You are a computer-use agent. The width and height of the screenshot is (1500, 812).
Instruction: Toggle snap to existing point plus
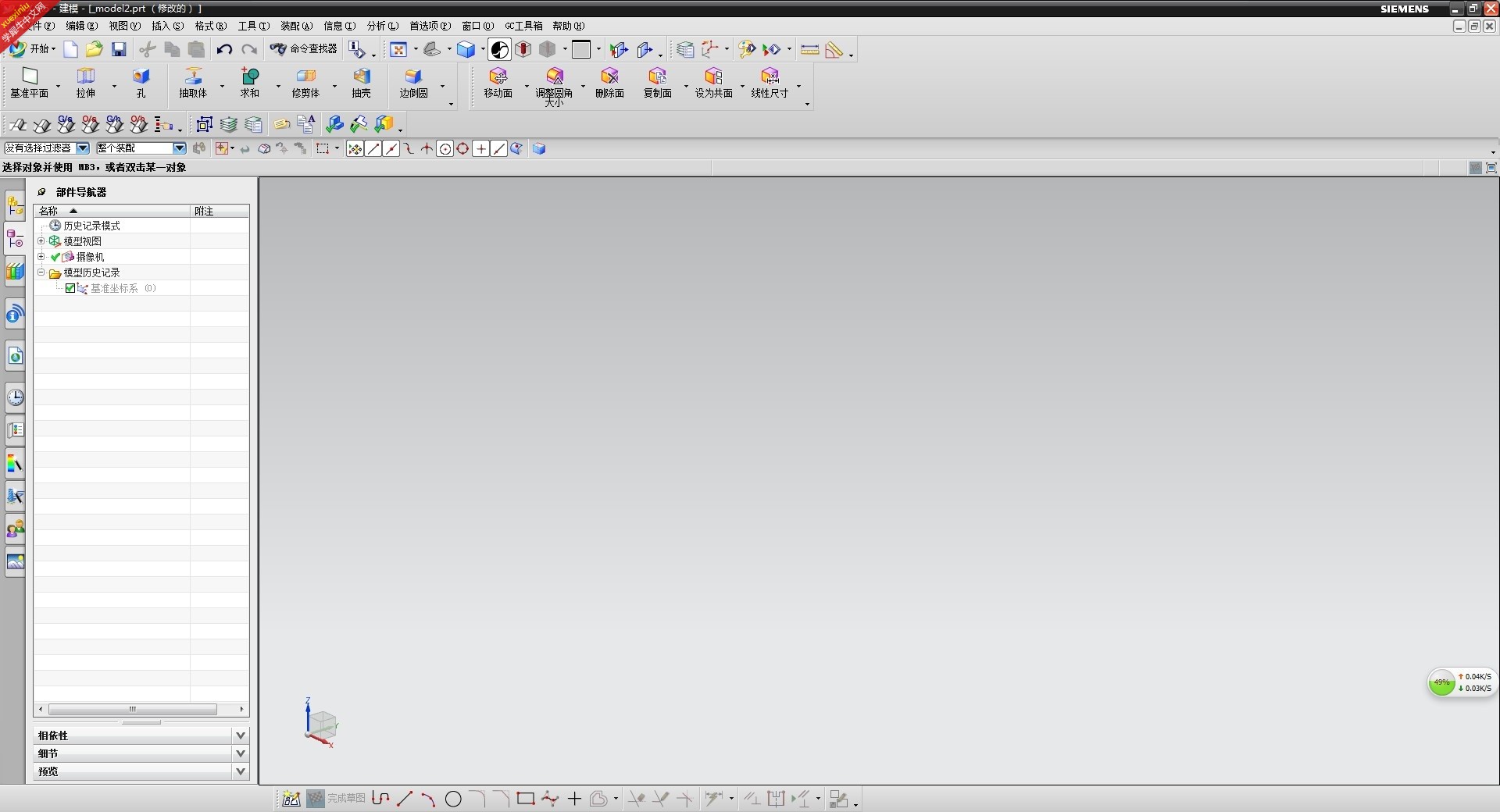(481, 148)
